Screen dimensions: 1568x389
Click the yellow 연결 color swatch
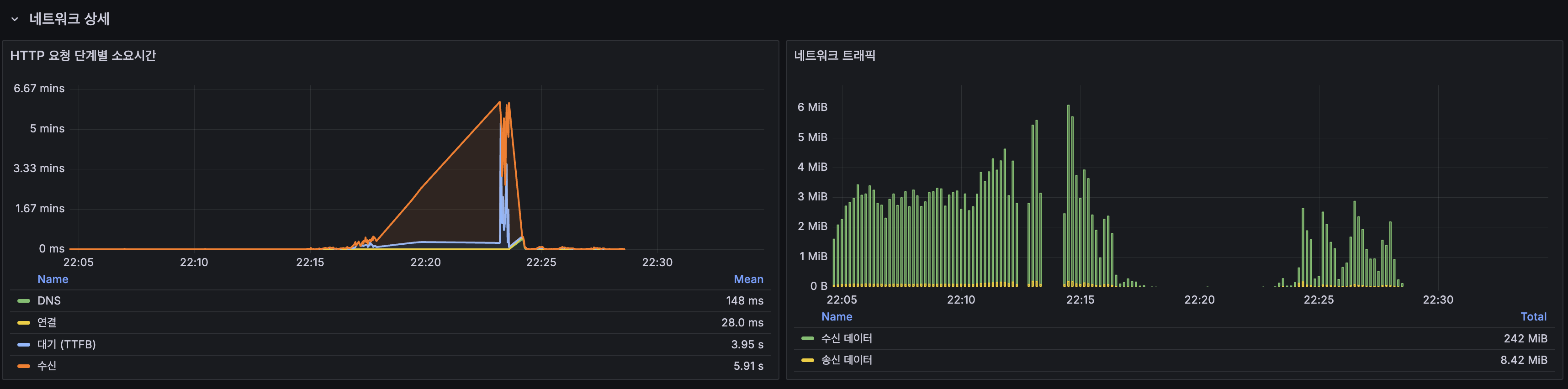24,323
